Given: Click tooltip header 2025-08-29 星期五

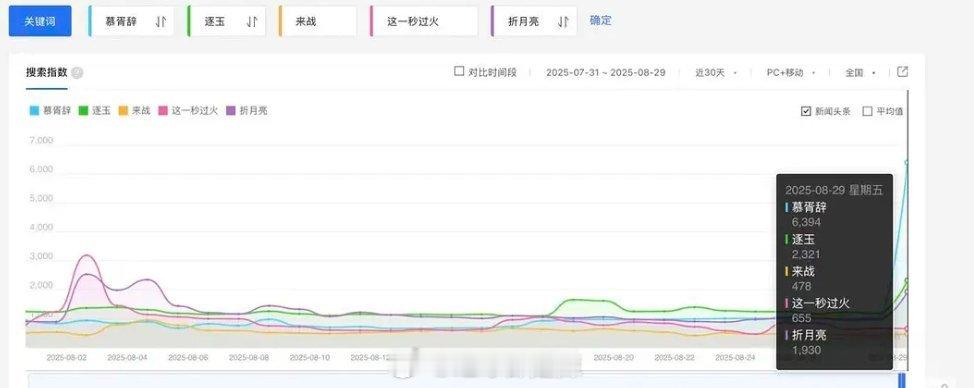Looking at the screenshot, I should [834, 190].
